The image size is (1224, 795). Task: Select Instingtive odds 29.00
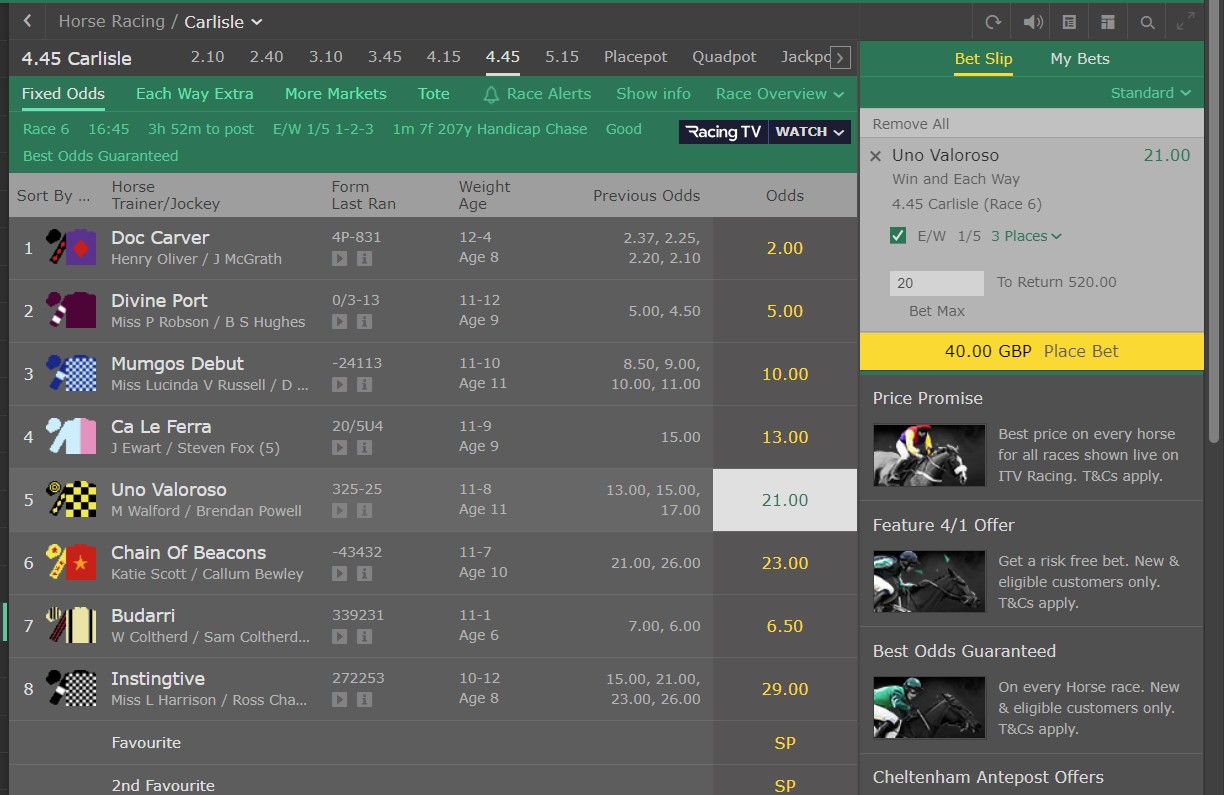(x=785, y=689)
